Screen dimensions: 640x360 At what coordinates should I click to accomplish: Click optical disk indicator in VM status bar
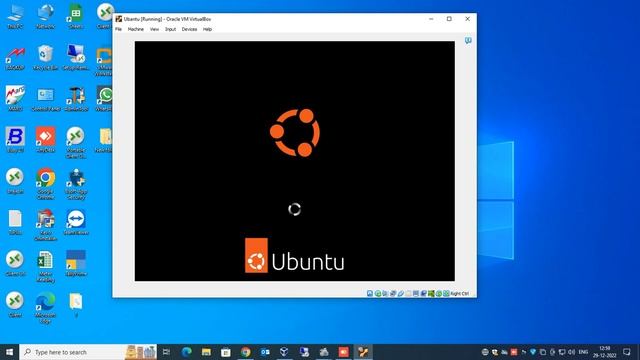(378, 293)
